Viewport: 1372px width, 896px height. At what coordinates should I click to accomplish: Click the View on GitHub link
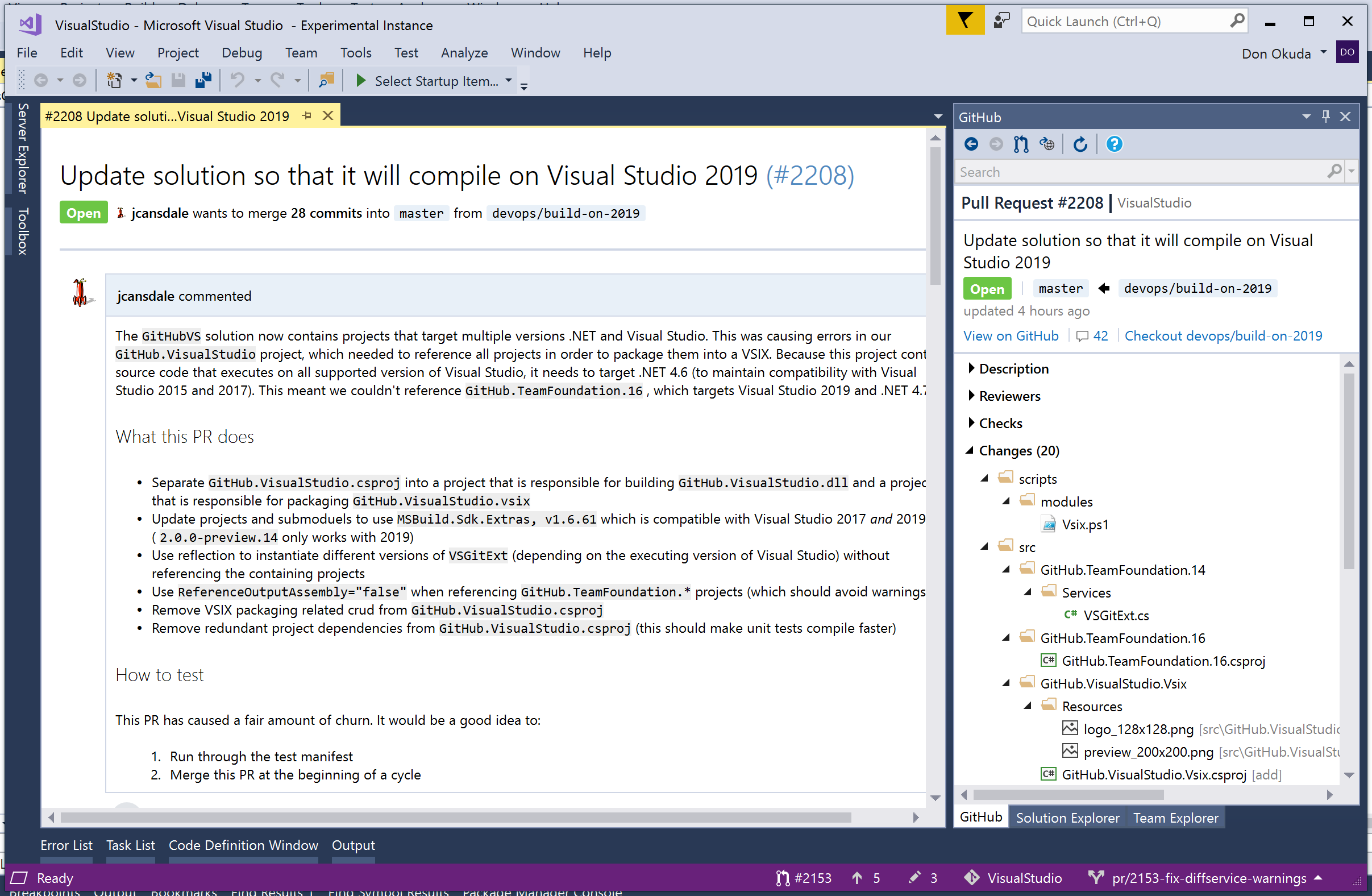coord(1011,335)
